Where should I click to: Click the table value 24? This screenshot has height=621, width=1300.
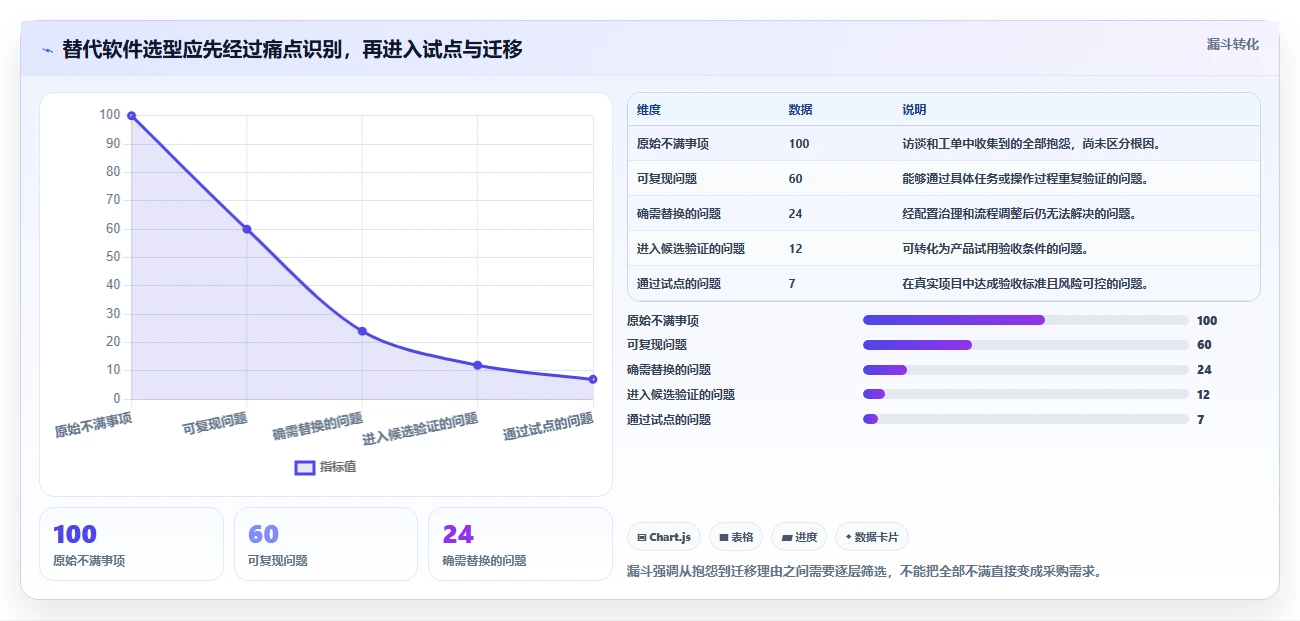[795, 214]
